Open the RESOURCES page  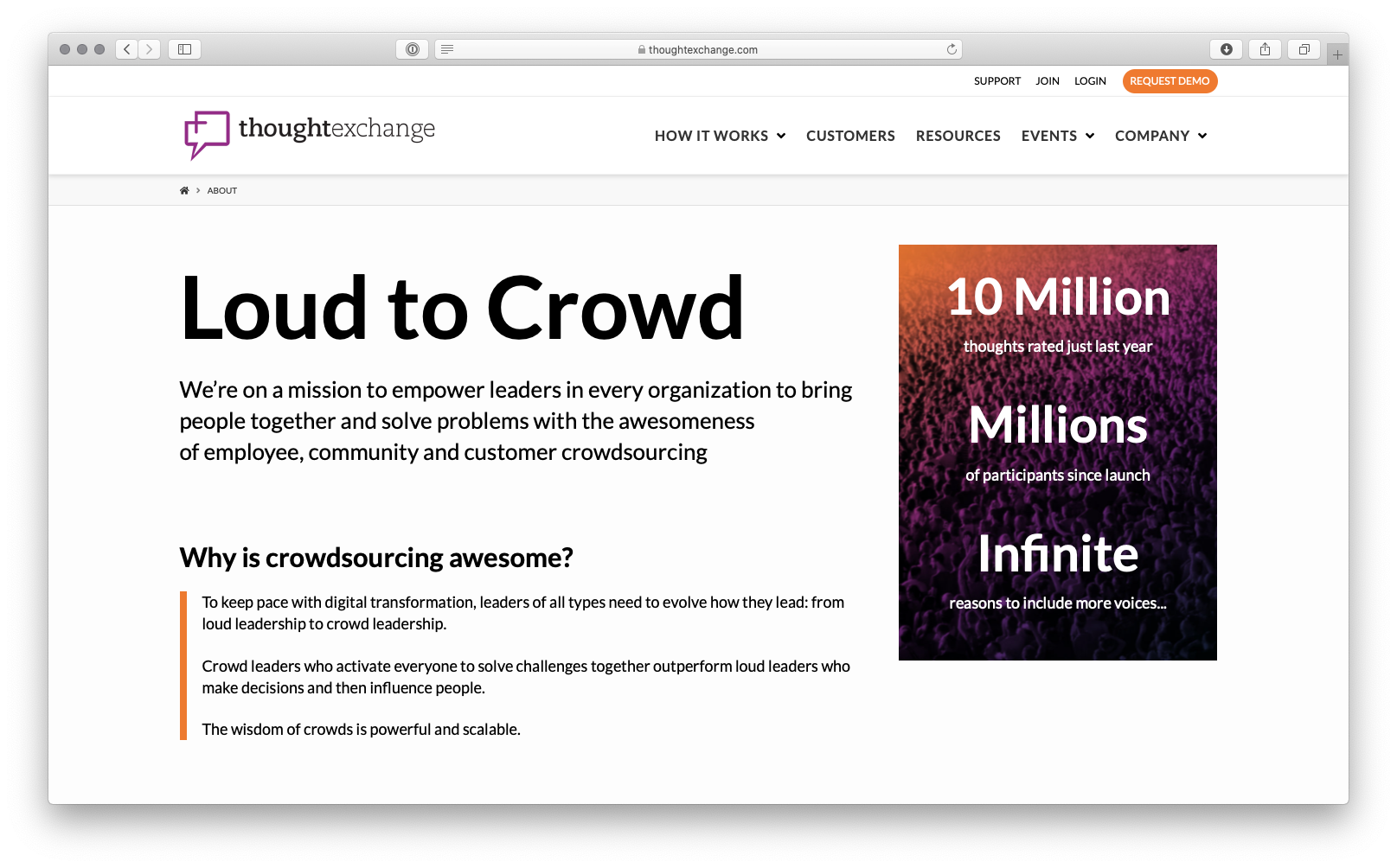click(x=958, y=136)
